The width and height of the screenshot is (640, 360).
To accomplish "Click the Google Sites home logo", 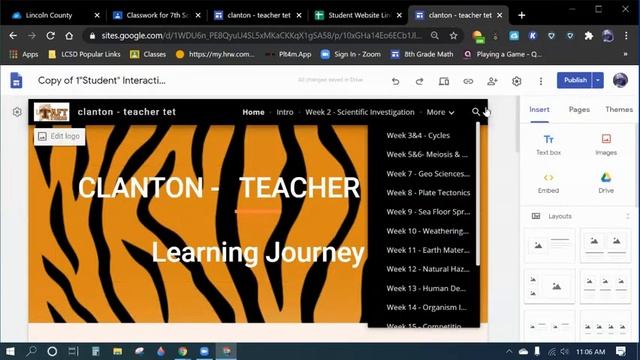I will point(16,80).
